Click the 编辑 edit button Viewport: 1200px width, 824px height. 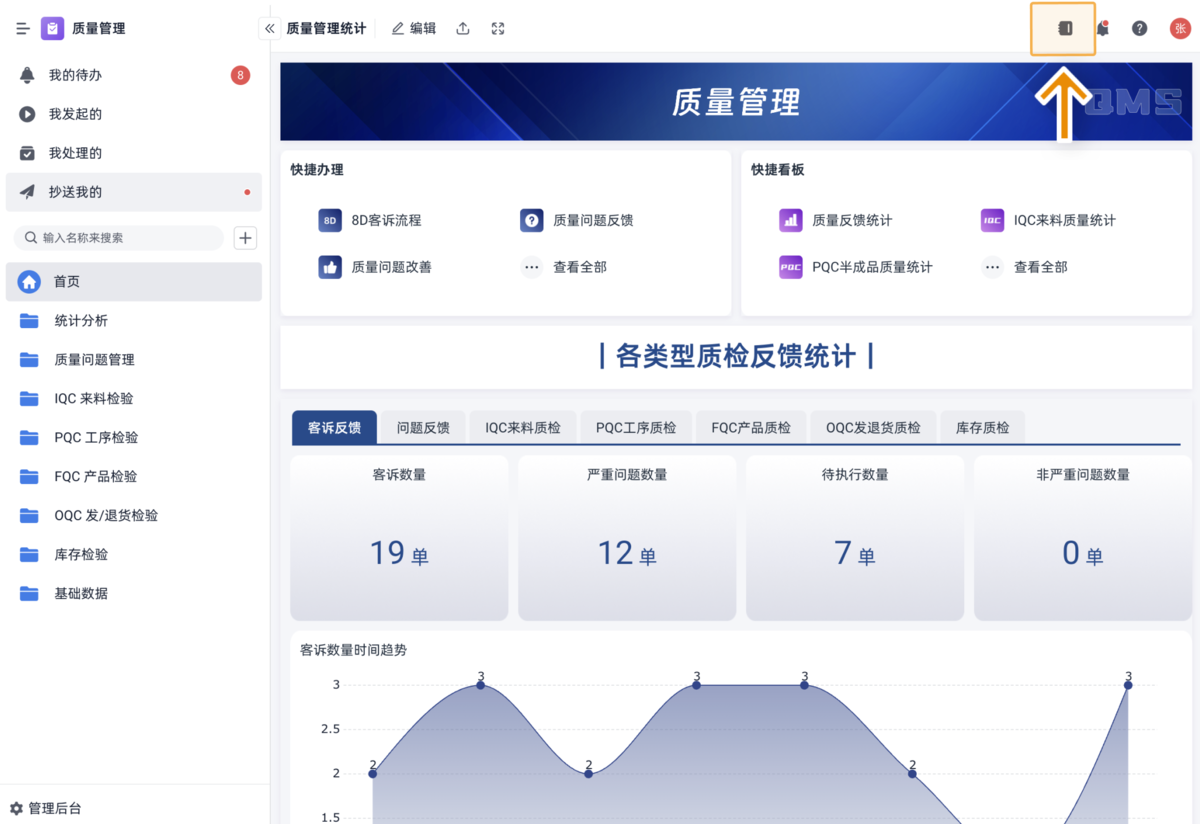point(414,29)
